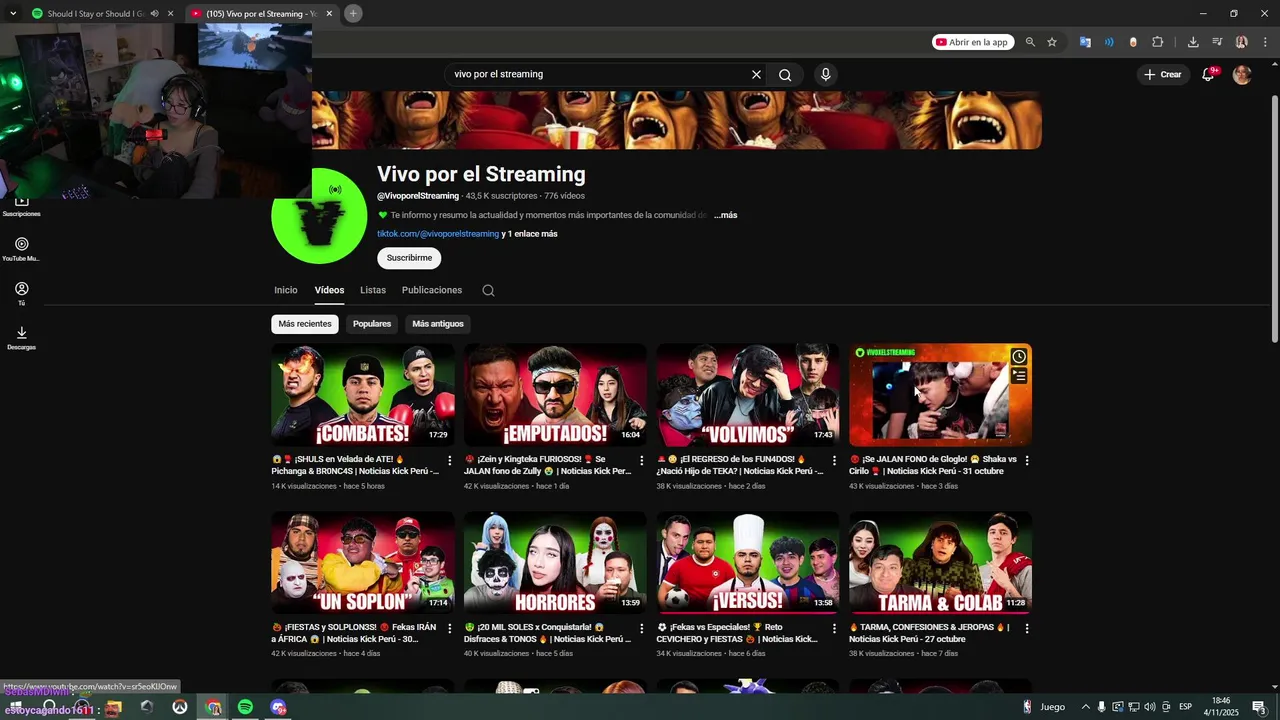Select the Populares filter chip

(372, 324)
